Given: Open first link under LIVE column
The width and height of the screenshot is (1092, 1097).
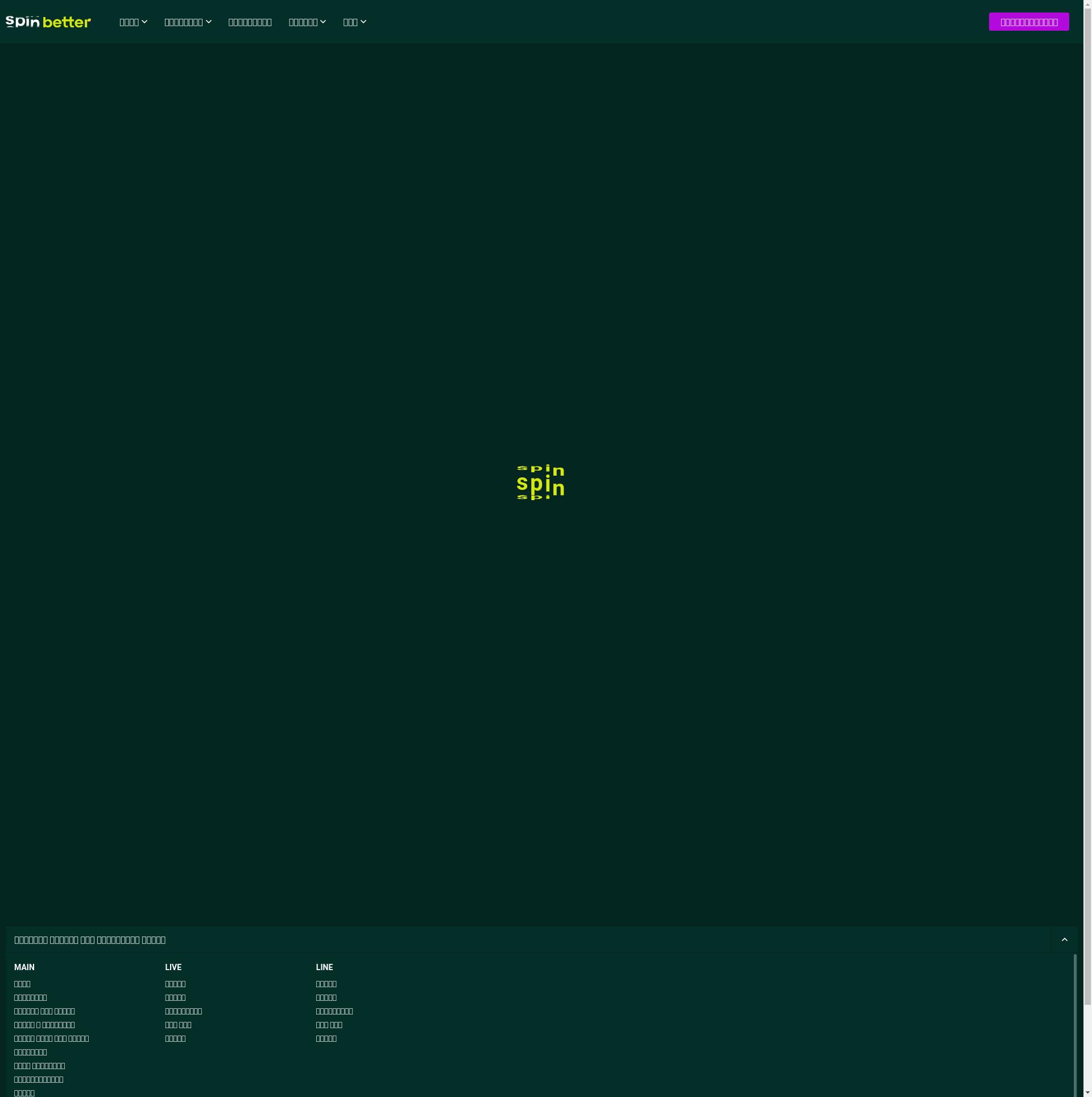Looking at the screenshot, I should click(x=175, y=984).
